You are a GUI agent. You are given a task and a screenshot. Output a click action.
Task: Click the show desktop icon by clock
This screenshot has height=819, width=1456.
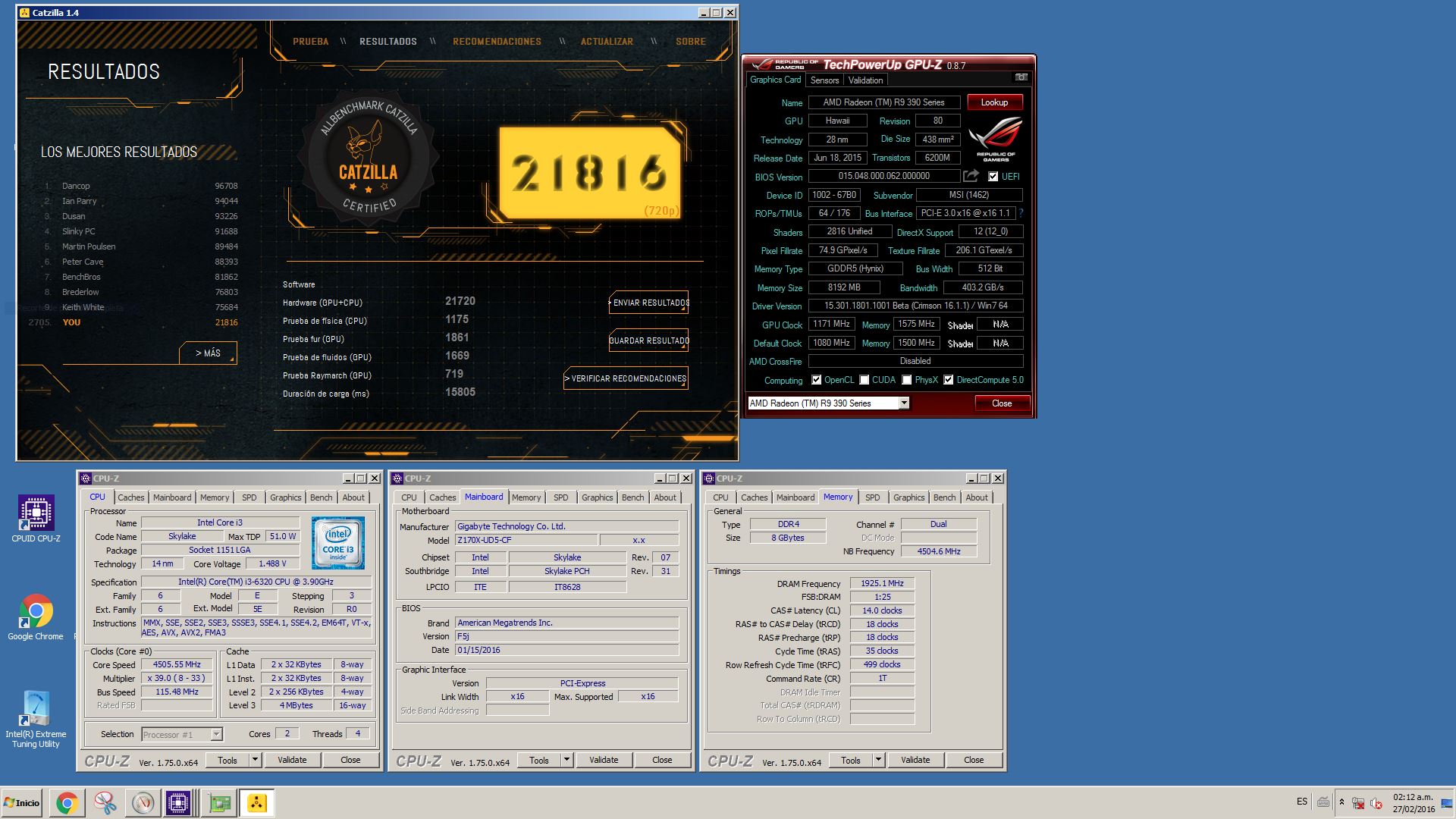tap(1447, 803)
